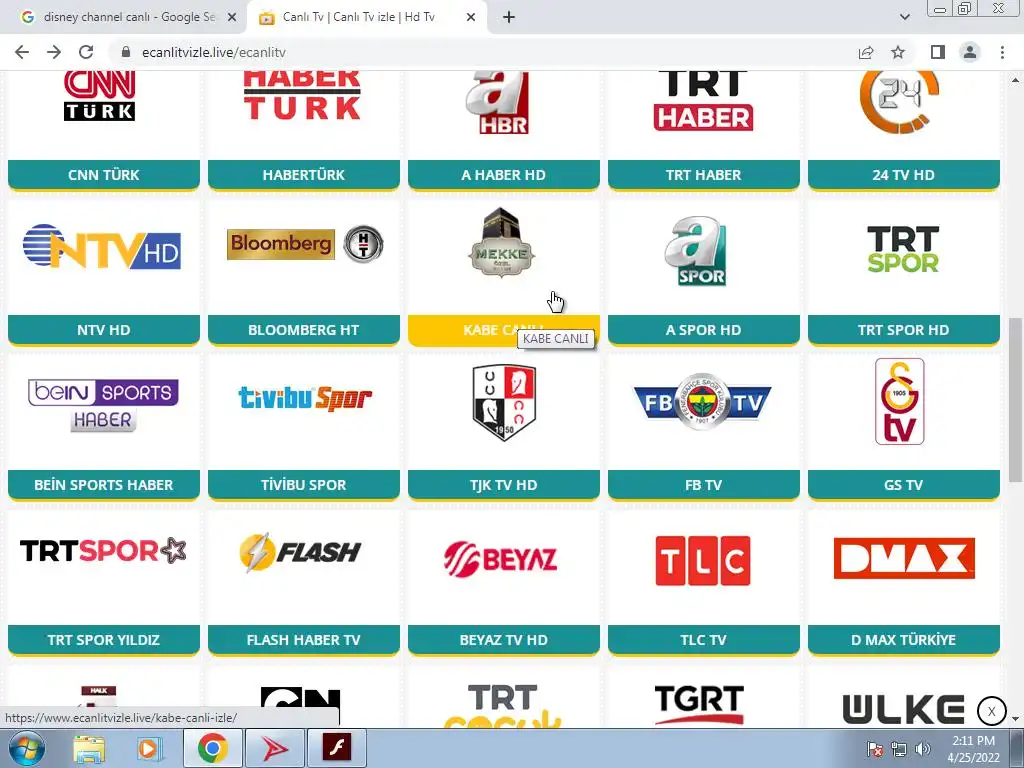Open the NTV HD button
1024x768 pixels.
104,330
